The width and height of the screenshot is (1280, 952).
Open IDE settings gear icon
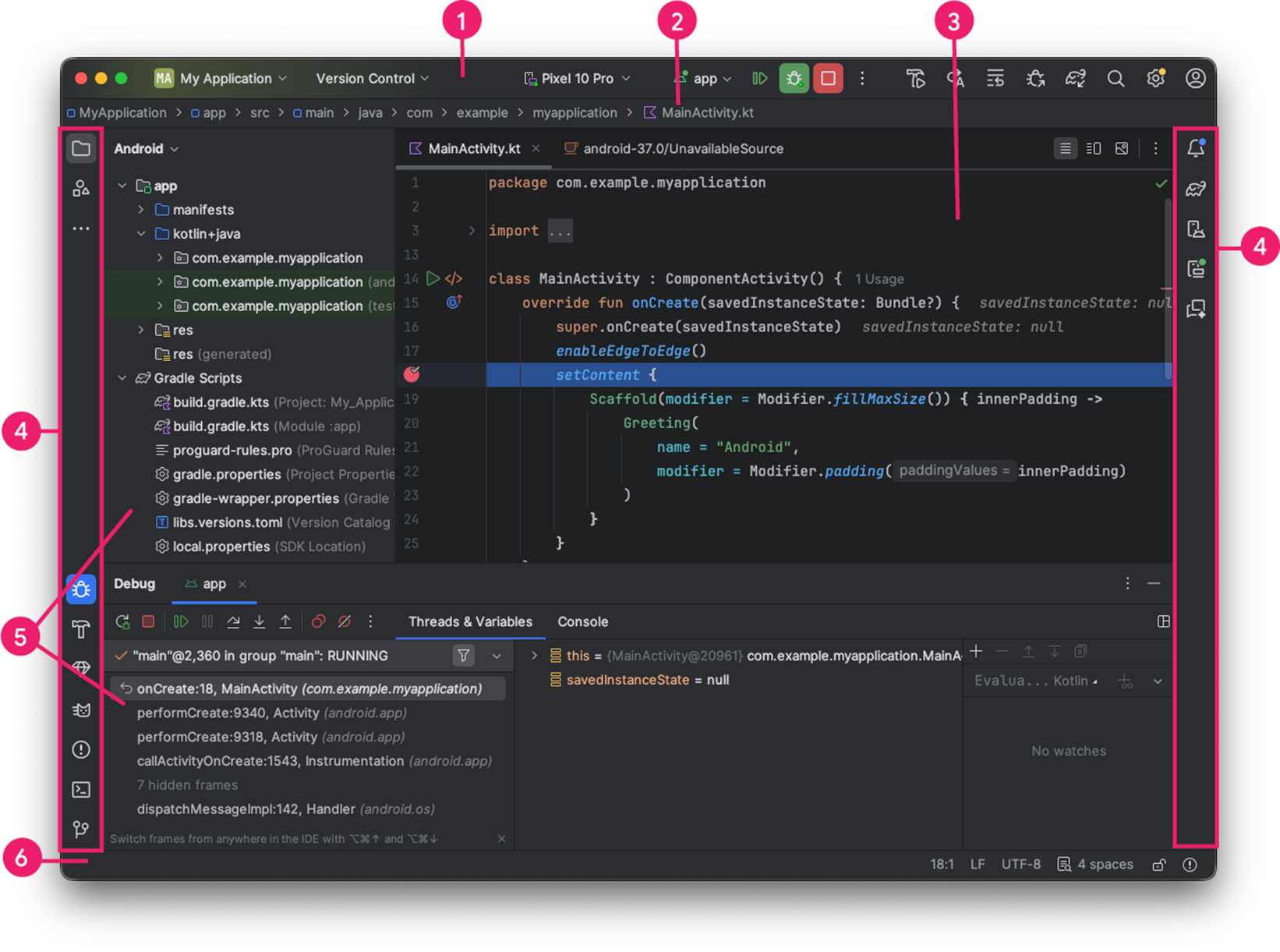pyautogui.click(x=1155, y=78)
